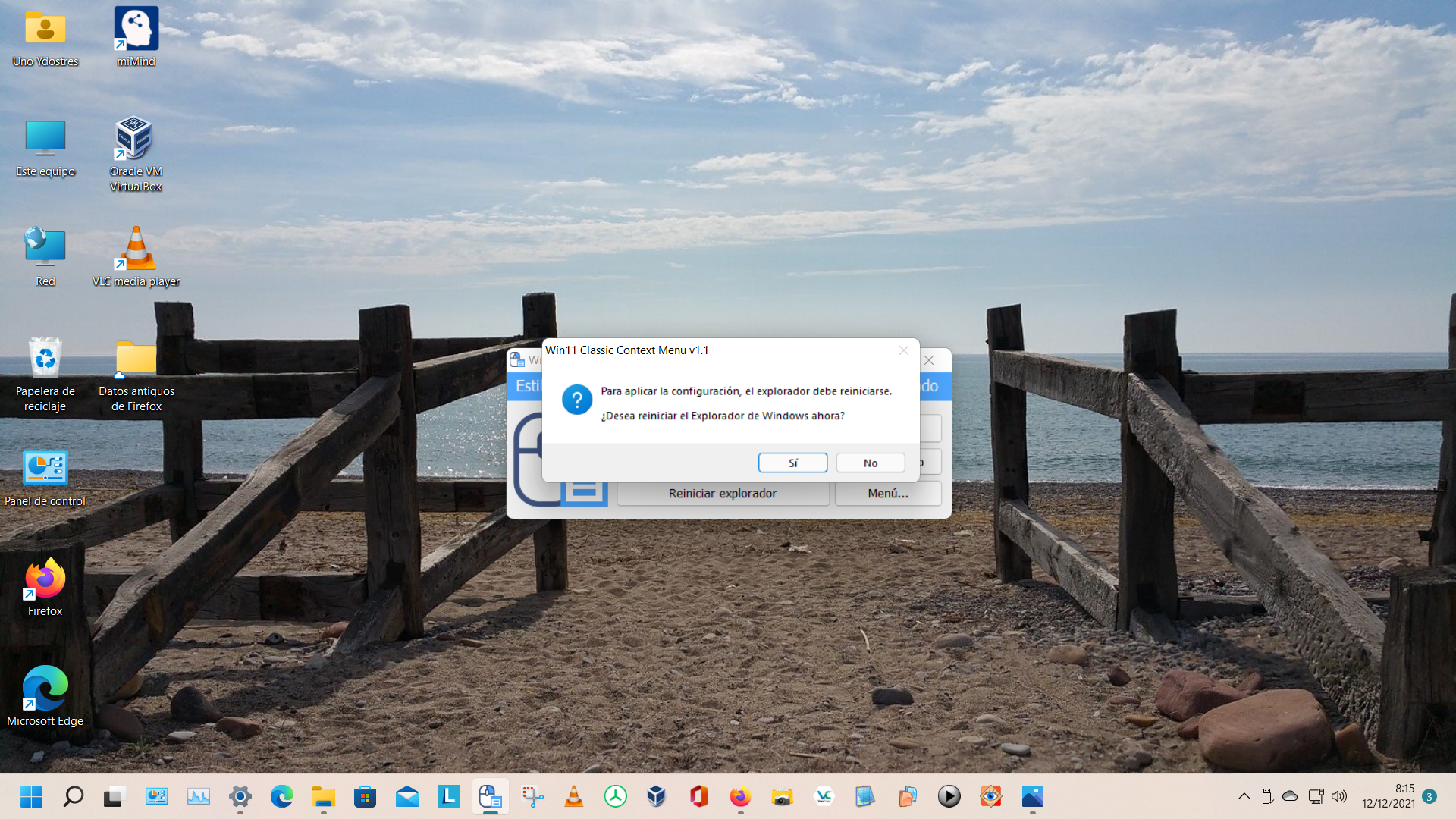This screenshot has height=819, width=1456.
Task: Open the Menú... button
Action: 888,494
